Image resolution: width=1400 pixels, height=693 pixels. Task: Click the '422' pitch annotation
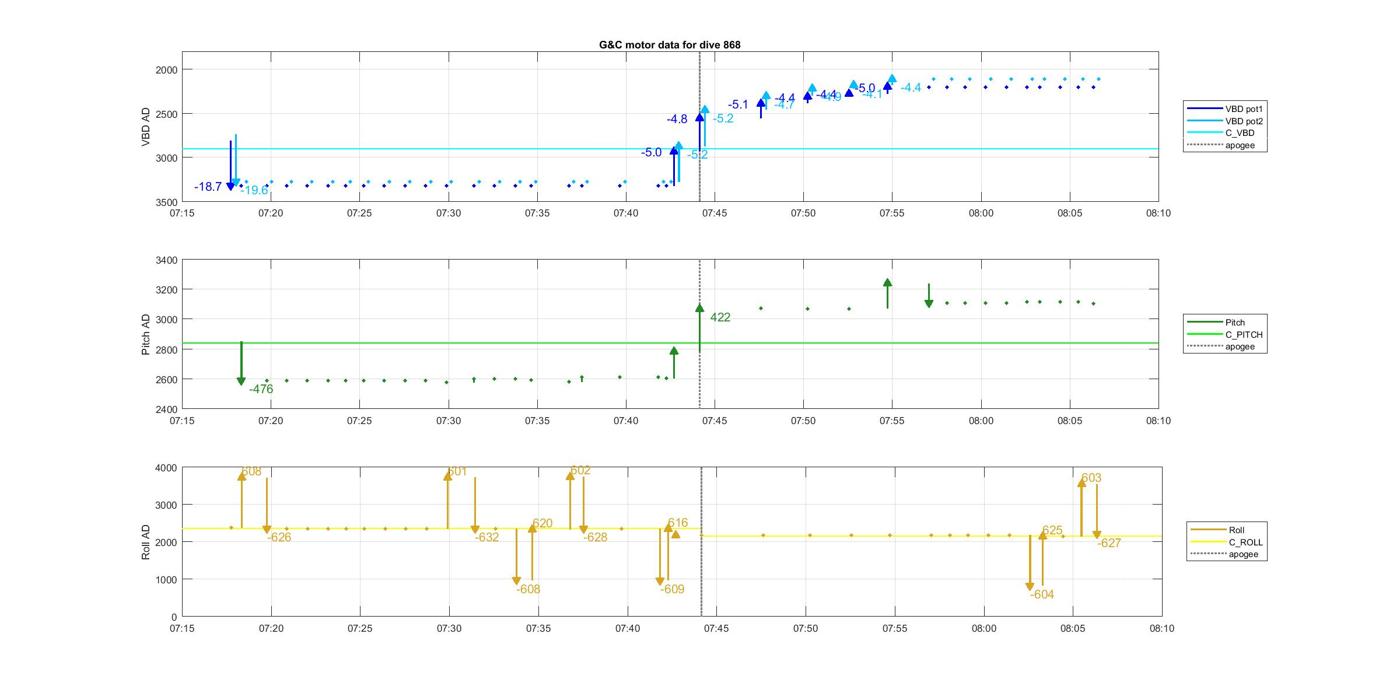720,317
